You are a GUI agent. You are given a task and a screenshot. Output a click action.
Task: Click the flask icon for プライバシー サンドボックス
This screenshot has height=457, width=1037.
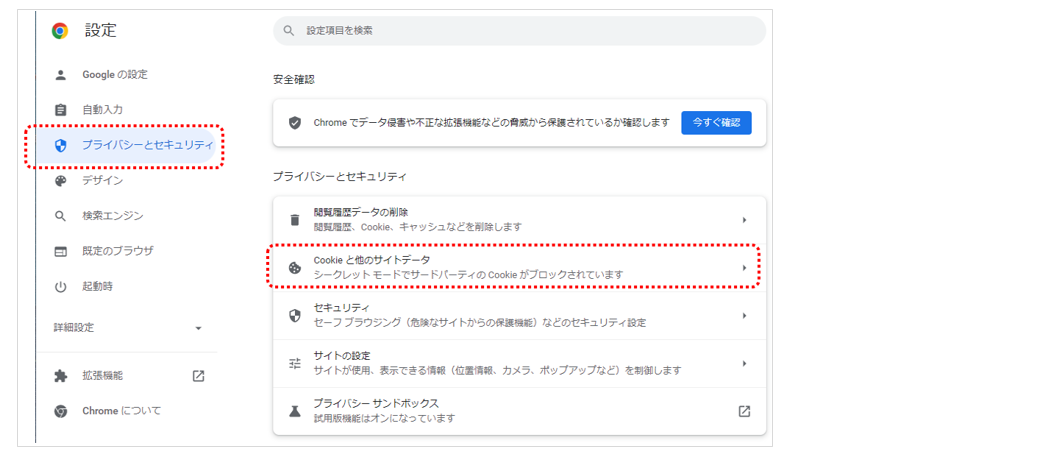294,411
